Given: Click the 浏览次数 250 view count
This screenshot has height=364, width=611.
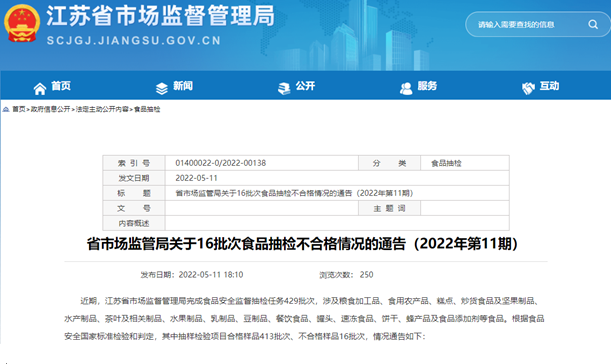Looking at the screenshot, I should pyautogui.click(x=346, y=275).
